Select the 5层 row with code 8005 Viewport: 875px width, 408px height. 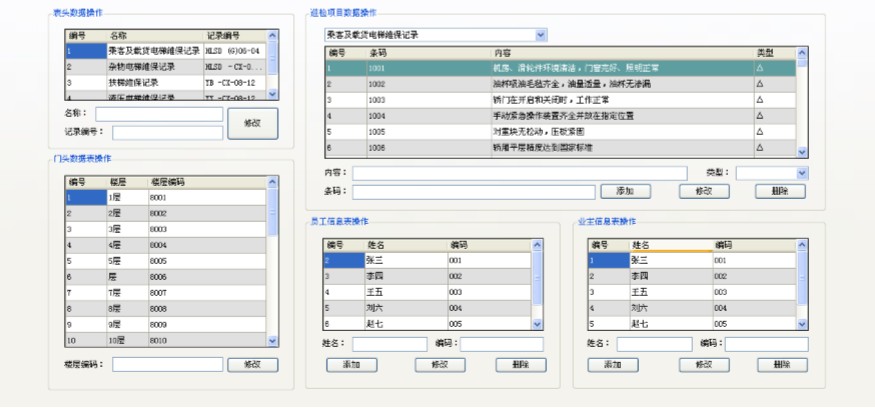tap(166, 261)
